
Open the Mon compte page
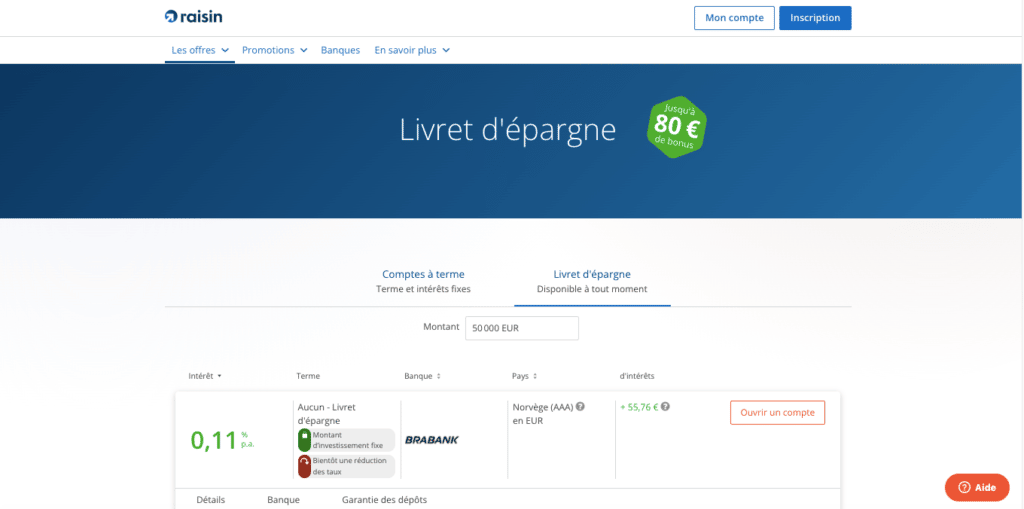click(734, 18)
